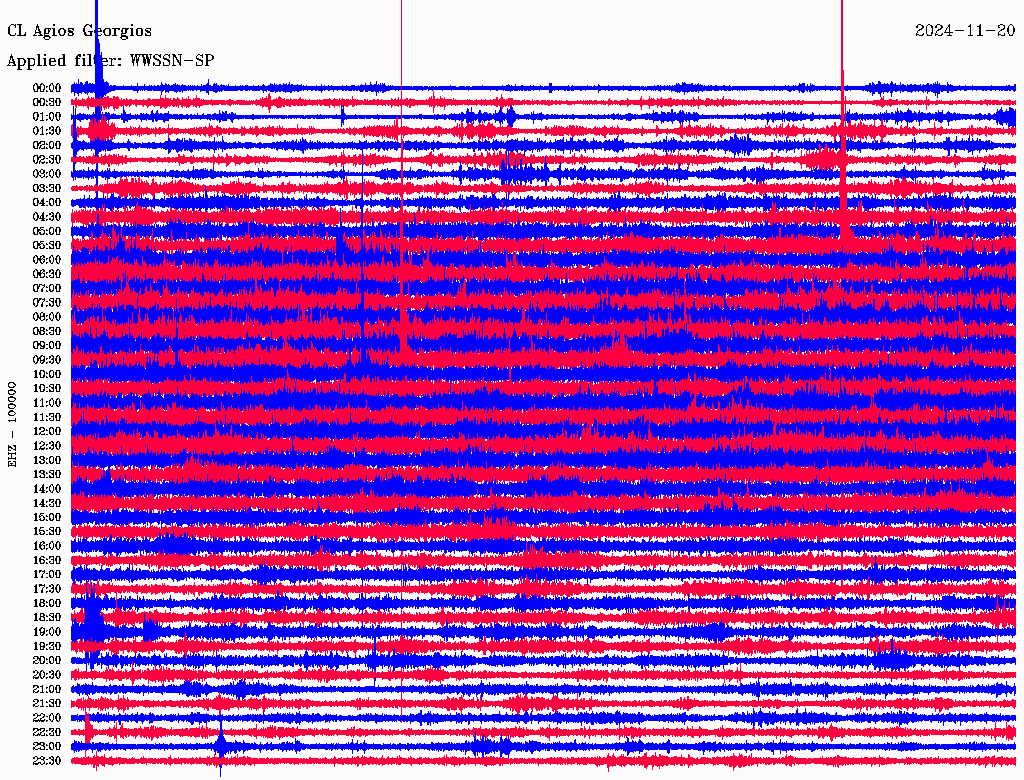Select the 19:00 time row label

coord(47,632)
